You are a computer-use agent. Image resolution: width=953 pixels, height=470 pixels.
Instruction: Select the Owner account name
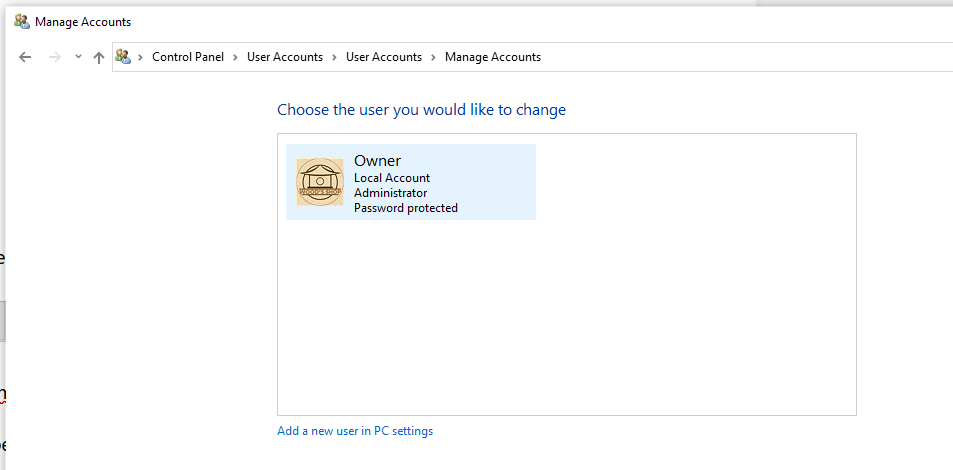pos(377,161)
